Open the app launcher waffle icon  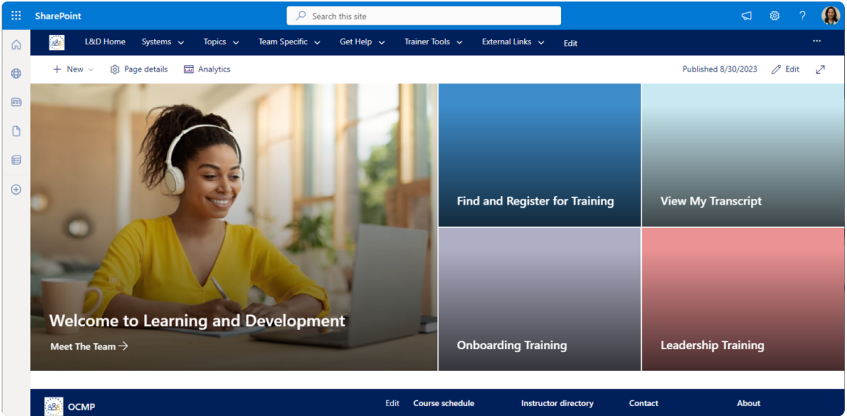[x=16, y=16]
